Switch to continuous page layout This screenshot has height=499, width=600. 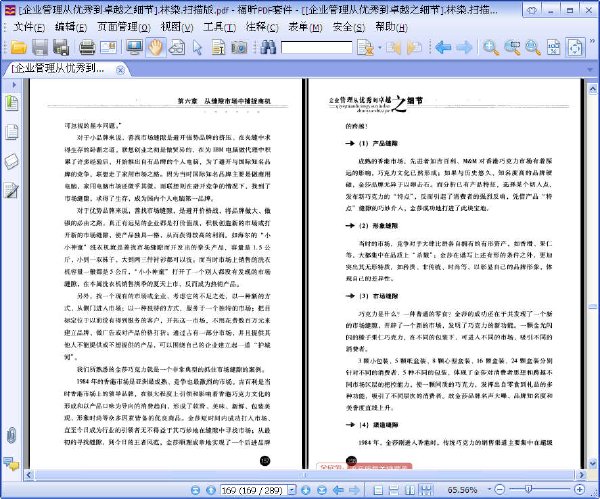coord(394,490)
